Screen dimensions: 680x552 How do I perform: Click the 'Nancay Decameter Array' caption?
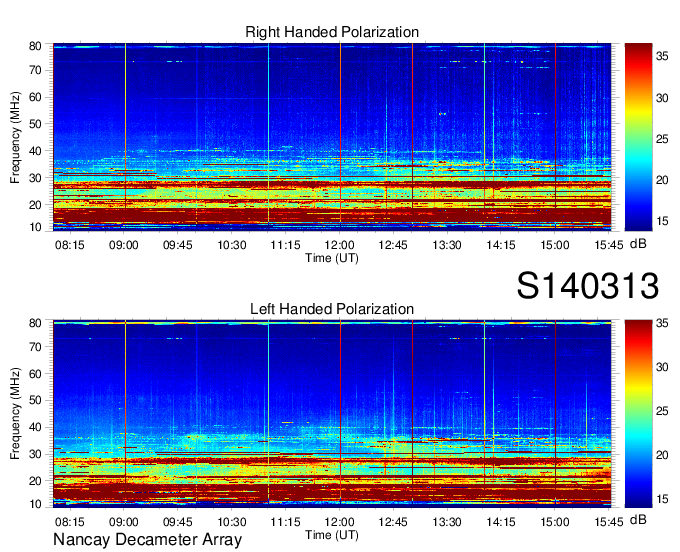point(147,539)
